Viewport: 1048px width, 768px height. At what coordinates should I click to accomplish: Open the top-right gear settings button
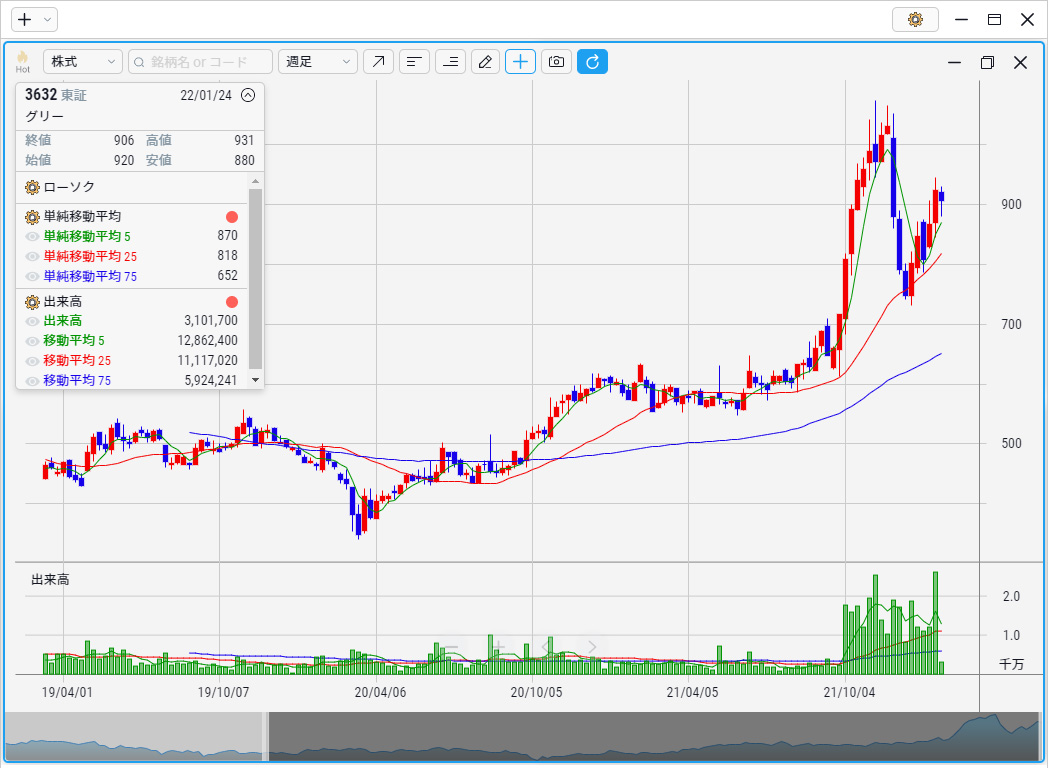[915, 19]
